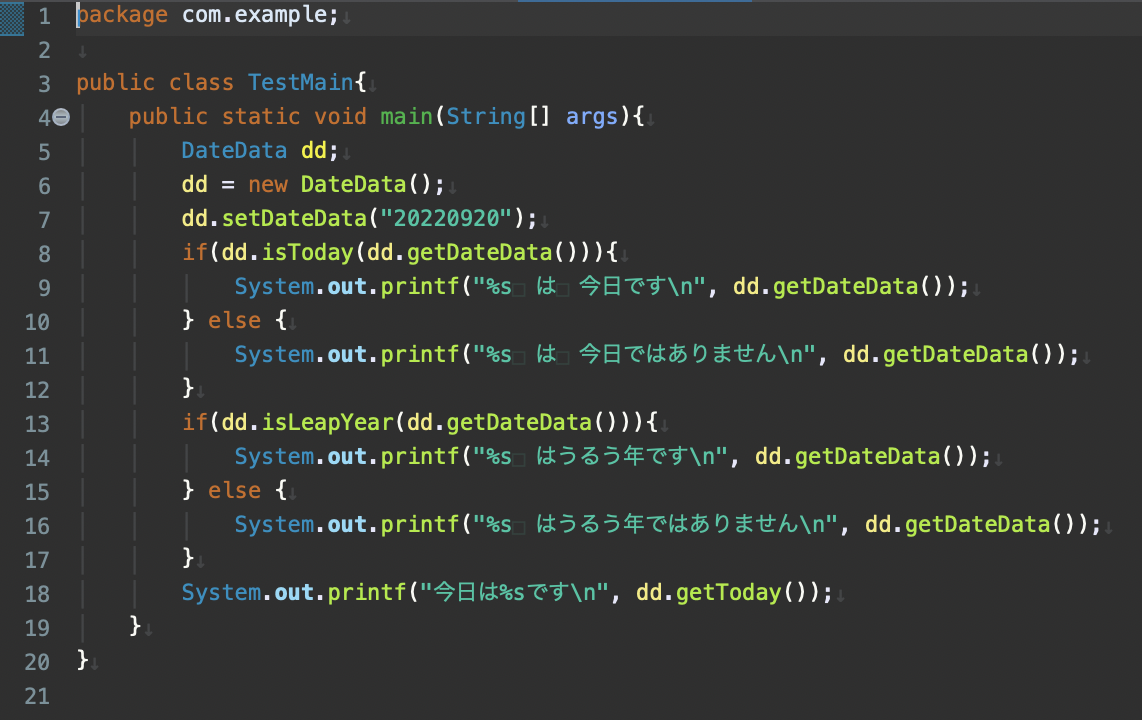Click the breakpoint marker beside line 1

click(12, 17)
